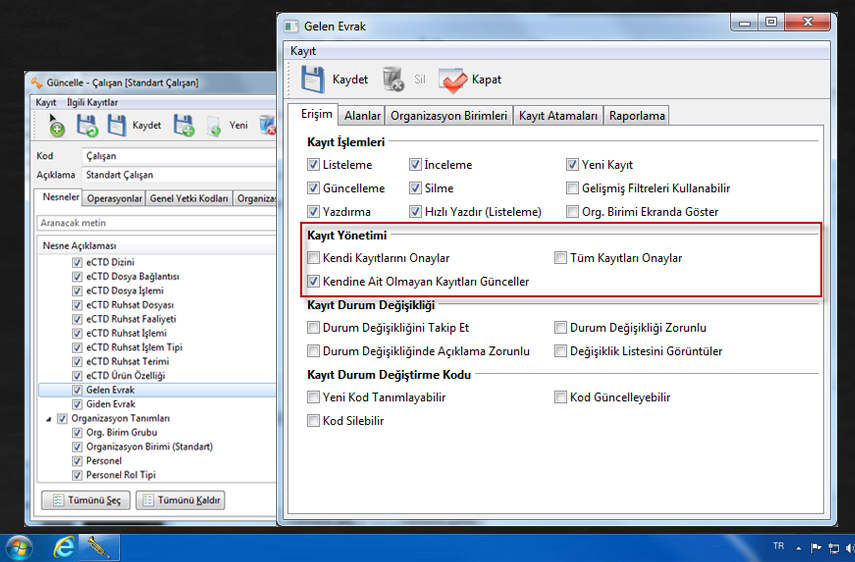Click the Kaydet save icon in Gelen Evrak
The width and height of the screenshot is (855, 562).
click(x=315, y=80)
